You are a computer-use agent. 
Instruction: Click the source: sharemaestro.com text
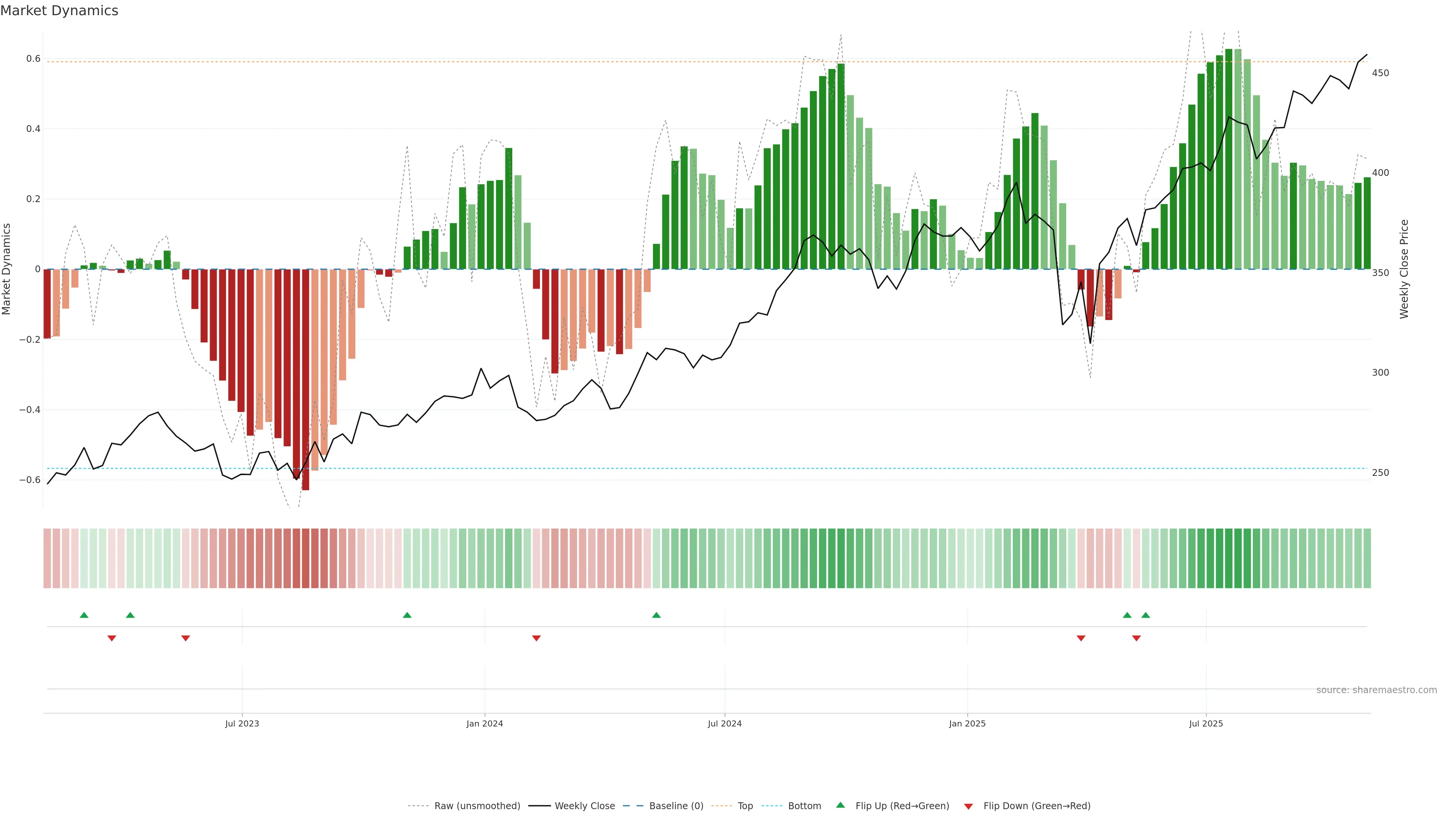click(1376, 690)
